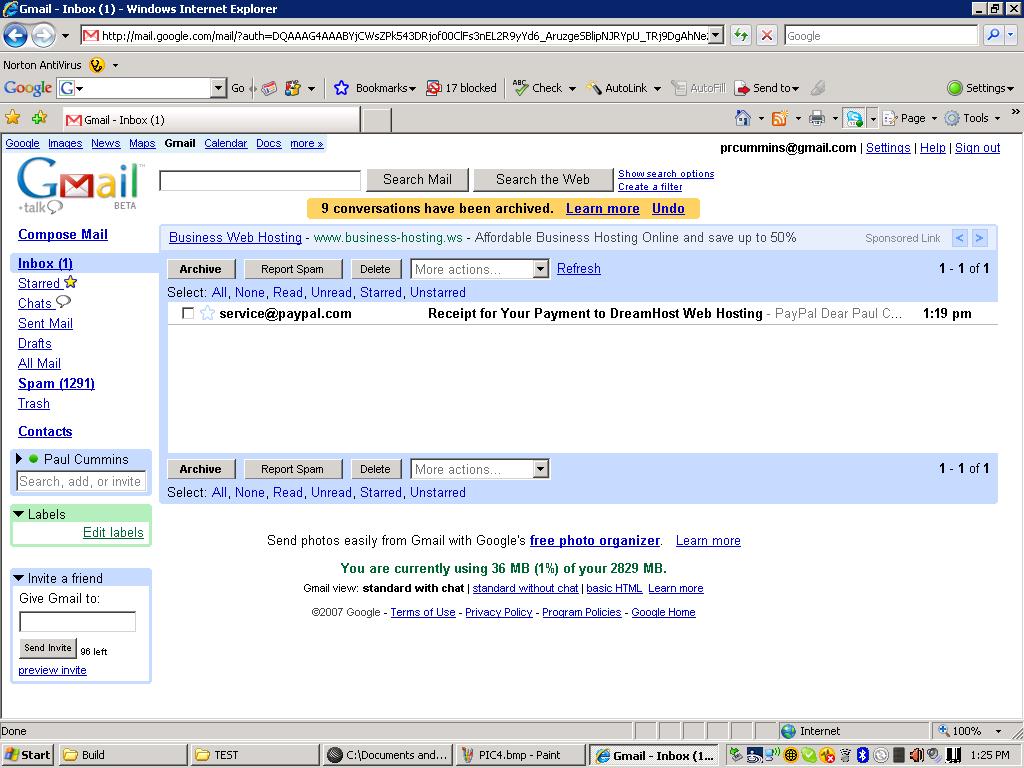
Task: Click the AutoFill toolbar button
Action: 699,88
